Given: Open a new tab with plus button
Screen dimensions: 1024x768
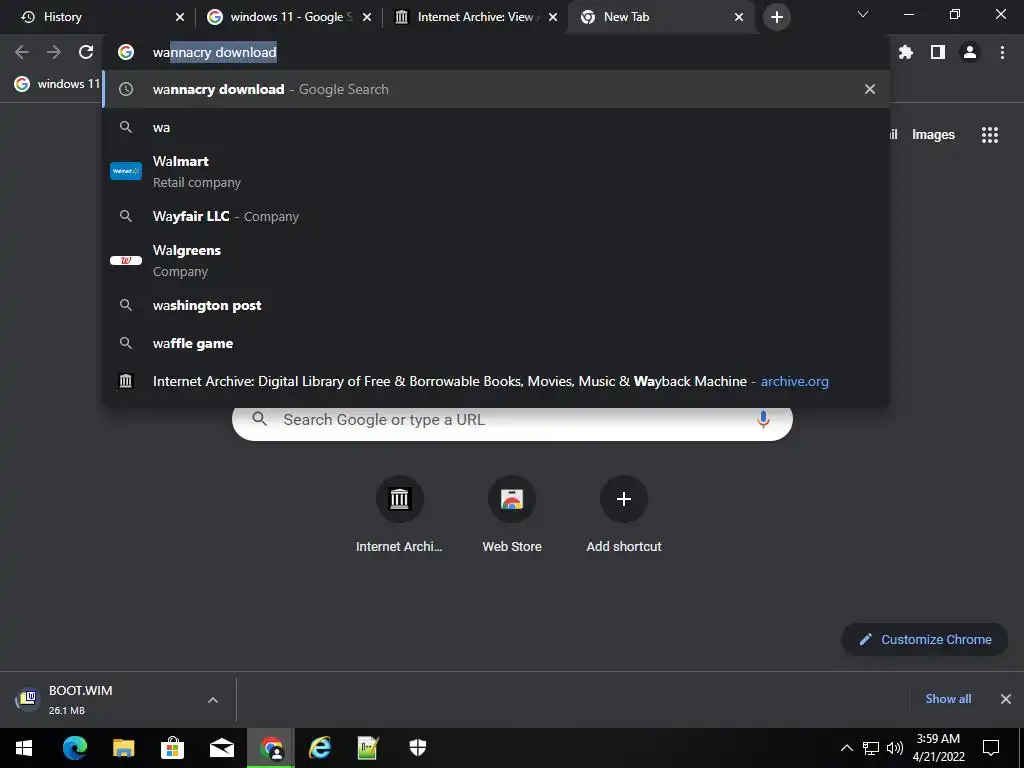Looking at the screenshot, I should click(776, 17).
